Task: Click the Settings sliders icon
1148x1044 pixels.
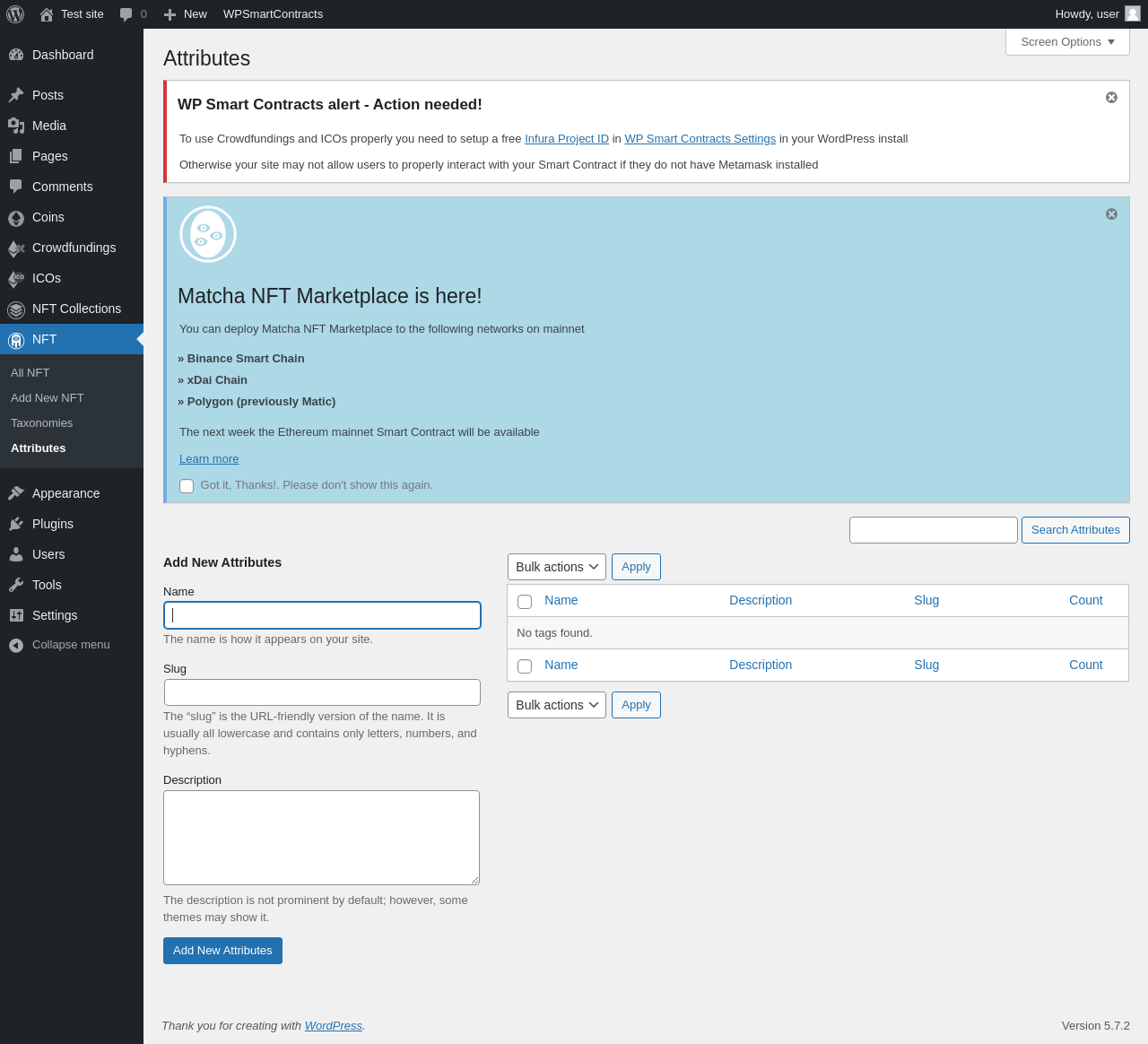Action: [x=16, y=615]
